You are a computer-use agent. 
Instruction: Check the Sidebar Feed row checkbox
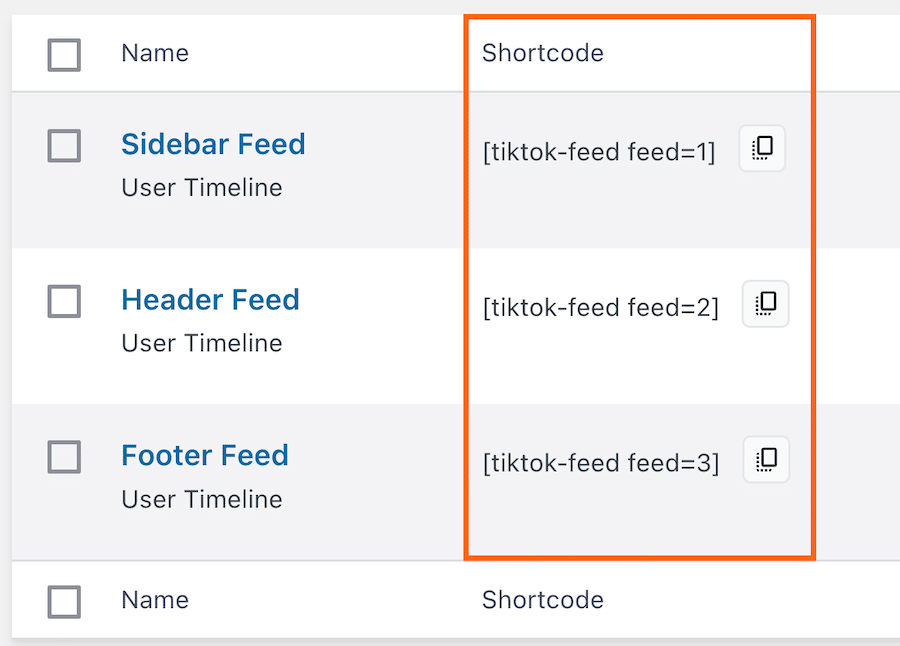[x=64, y=146]
